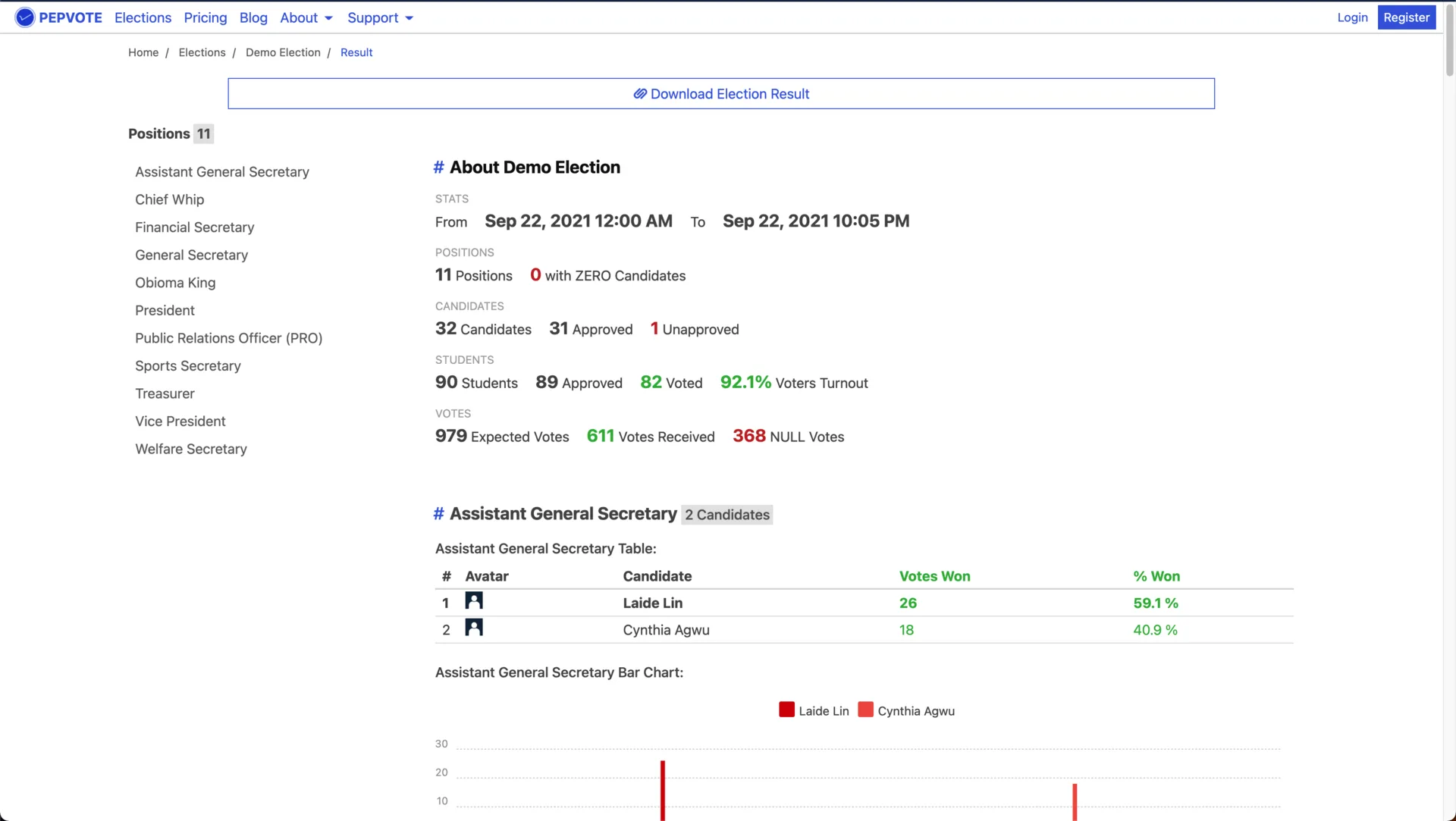This screenshot has height=821, width=1456.
Task: Expand the About dropdown menu
Action: (x=306, y=17)
